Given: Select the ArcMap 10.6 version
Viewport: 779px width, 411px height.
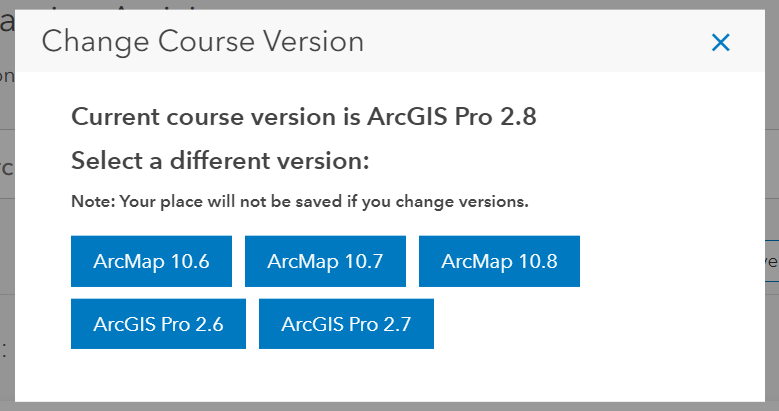Looking at the screenshot, I should coord(151,262).
